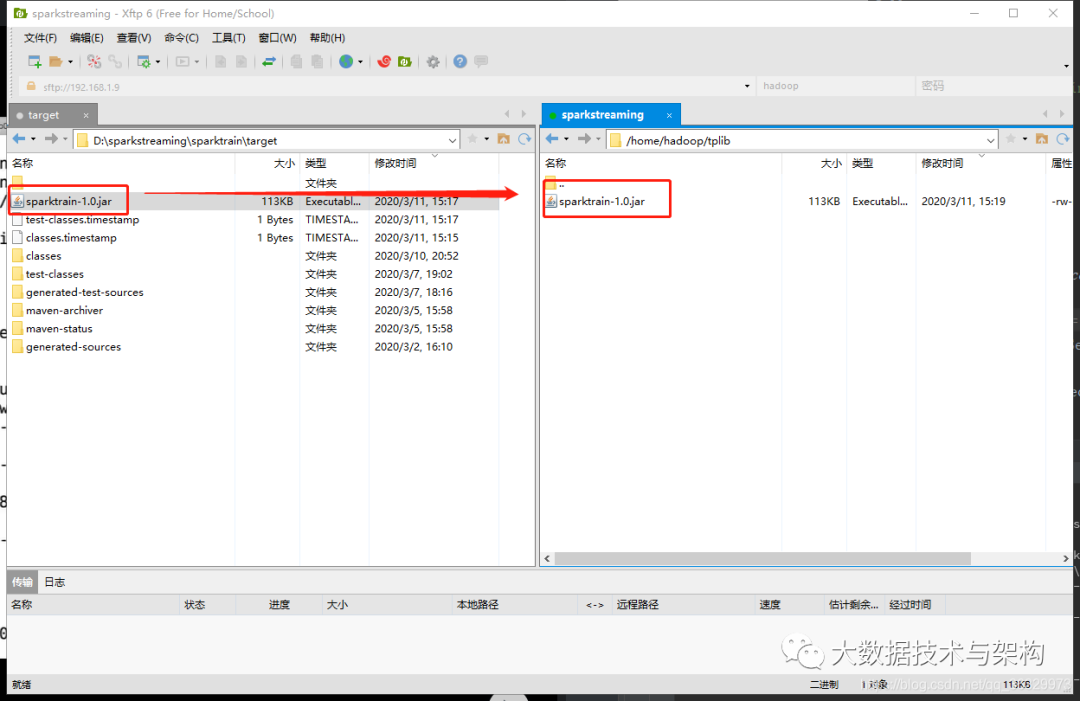1080x701 pixels.
Task: Go forward in local target pane
Action: [51, 139]
